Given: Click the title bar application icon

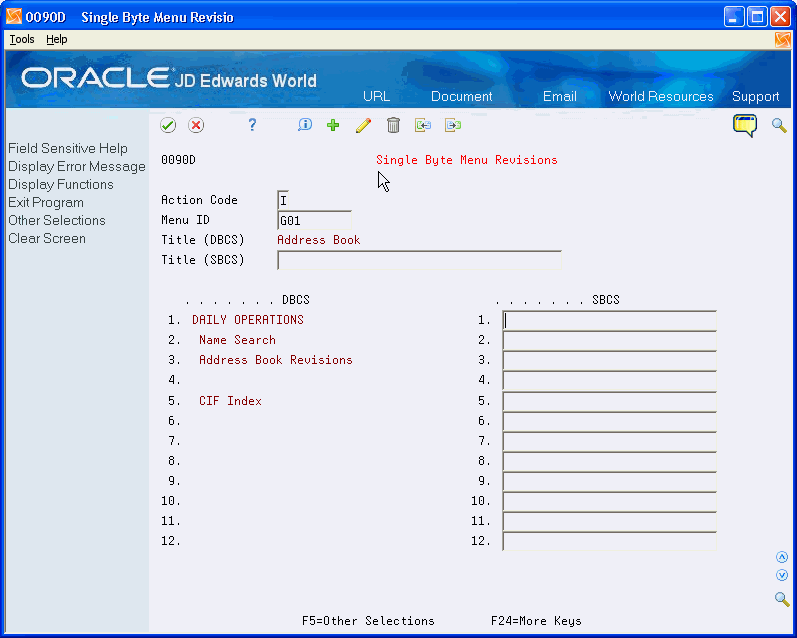Looking at the screenshot, I should click(14, 17).
